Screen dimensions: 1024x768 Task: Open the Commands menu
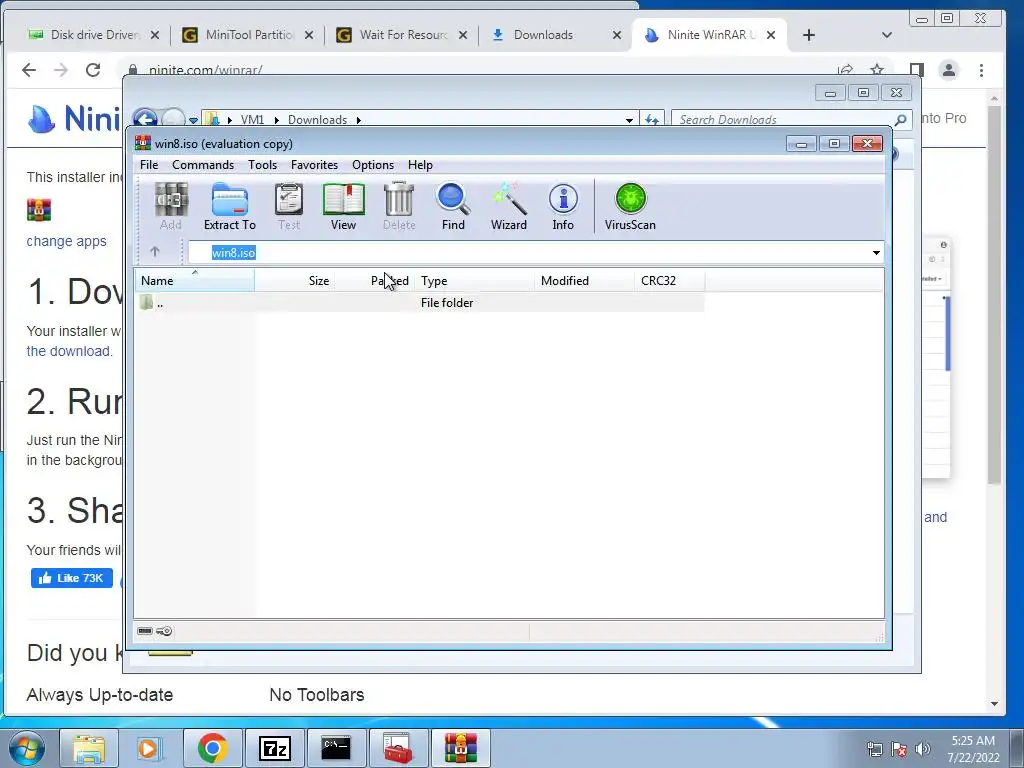pos(203,165)
